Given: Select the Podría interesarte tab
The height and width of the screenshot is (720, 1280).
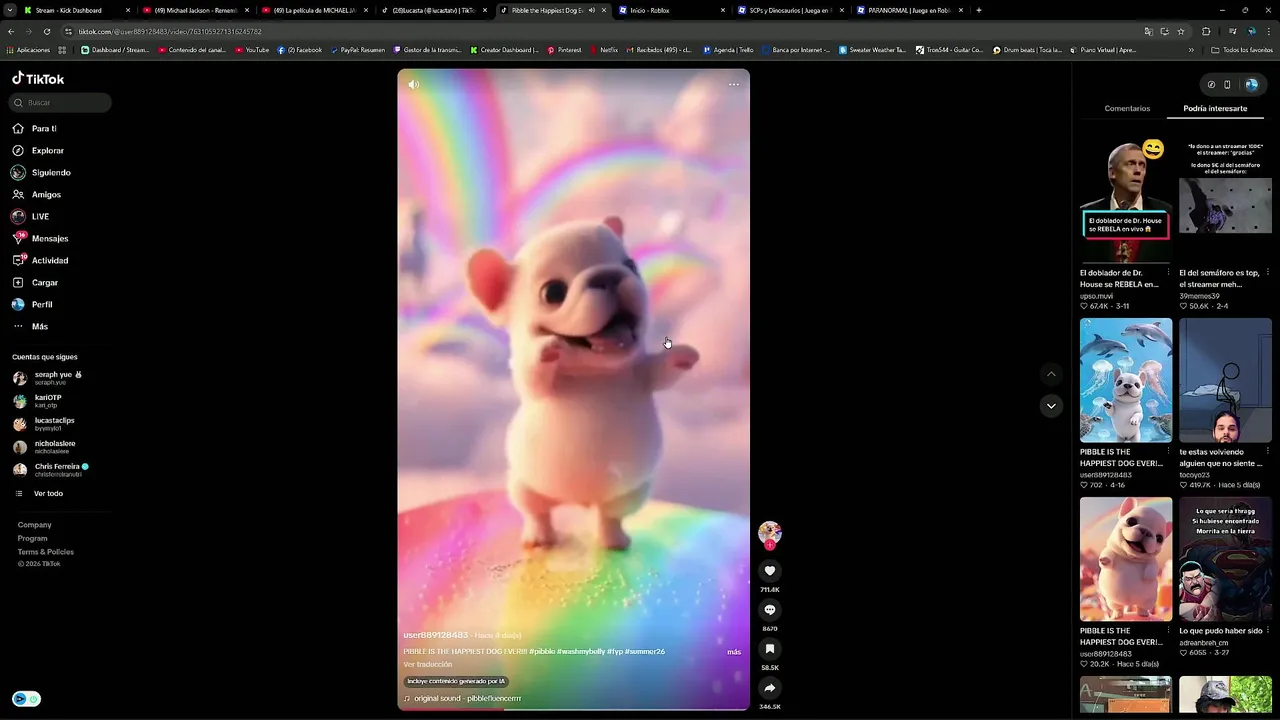Looking at the screenshot, I should [1215, 108].
